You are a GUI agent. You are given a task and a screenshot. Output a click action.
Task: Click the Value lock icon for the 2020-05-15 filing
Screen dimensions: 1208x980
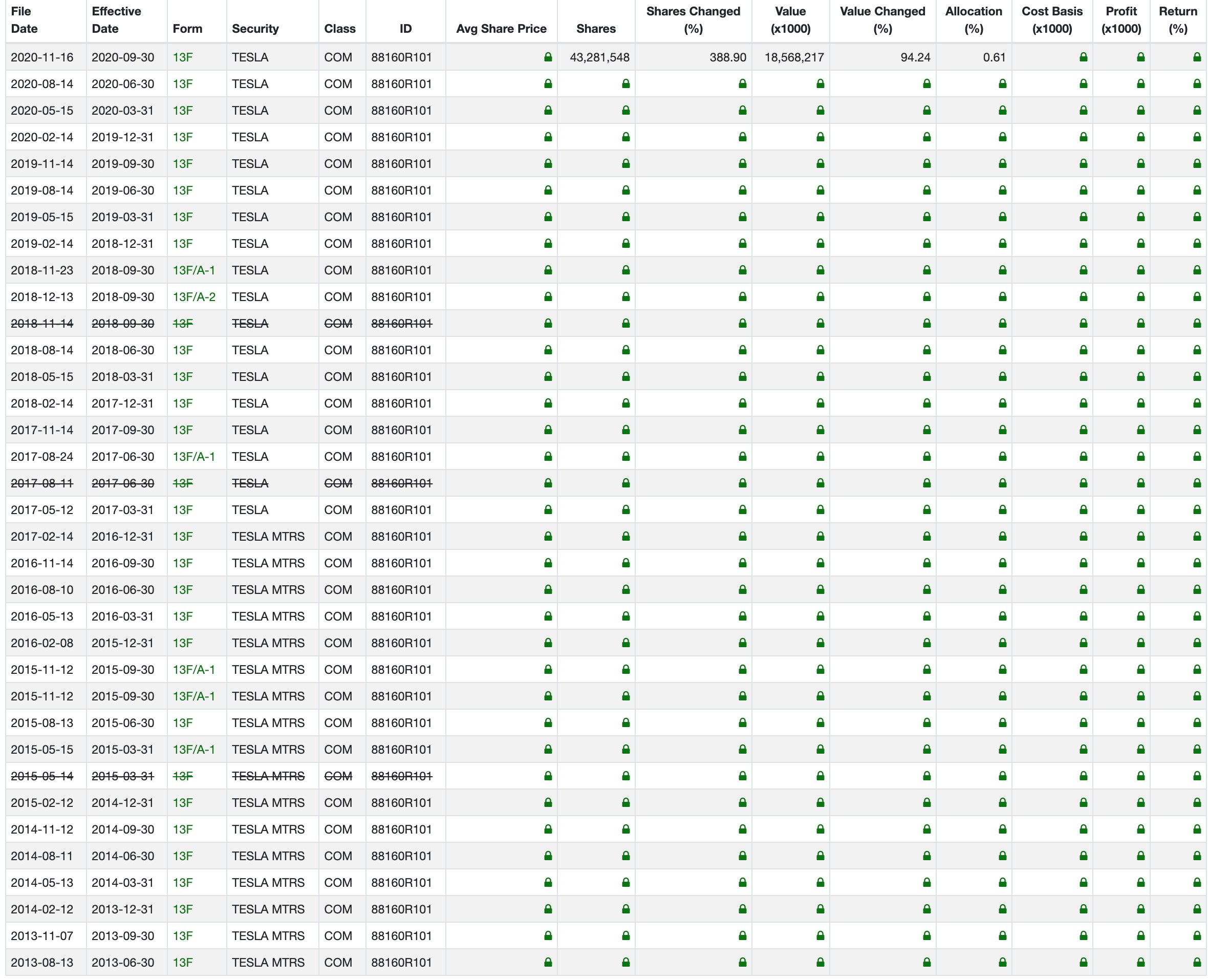click(x=820, y=110)
